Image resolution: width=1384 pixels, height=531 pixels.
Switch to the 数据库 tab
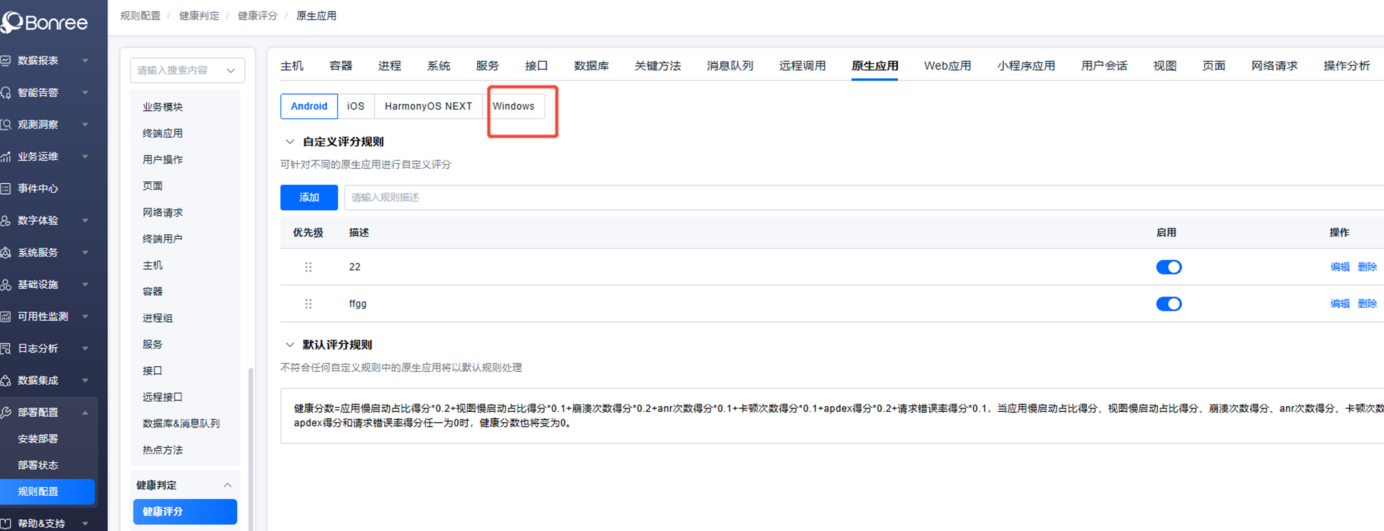point(592,66)
